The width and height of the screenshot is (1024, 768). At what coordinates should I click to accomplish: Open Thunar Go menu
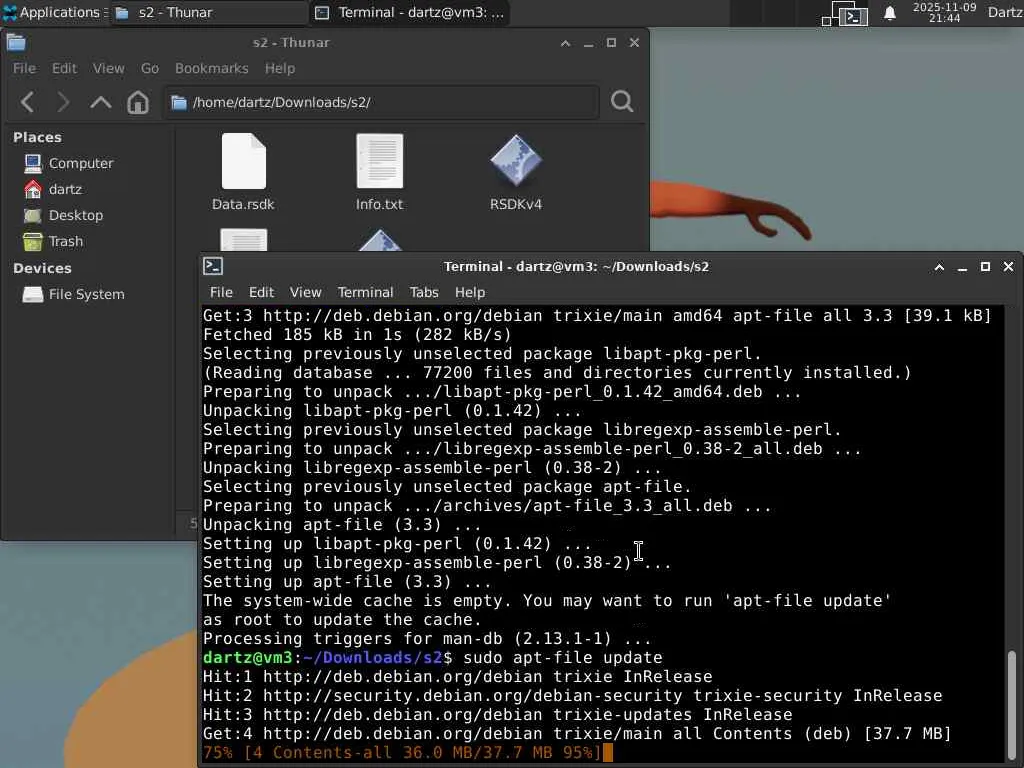[x=150, y=68]
